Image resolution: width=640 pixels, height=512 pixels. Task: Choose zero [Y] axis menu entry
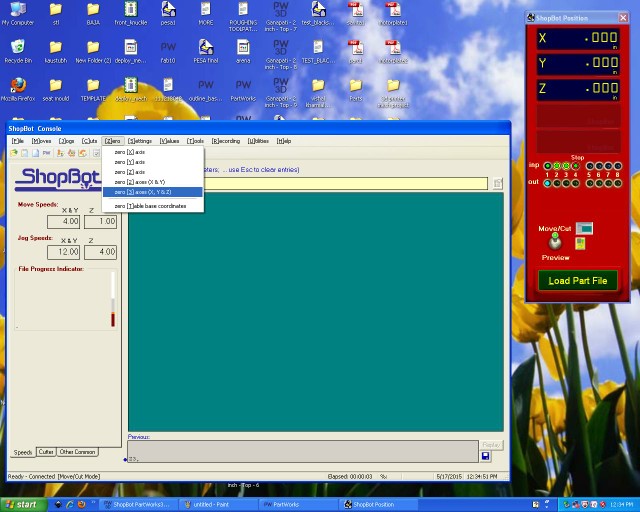(x=153, y=162)
